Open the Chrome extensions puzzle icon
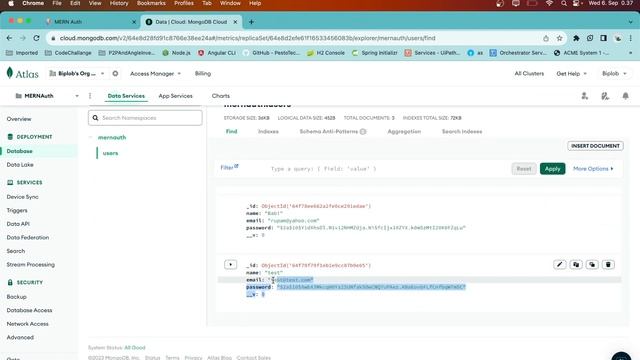Image resolution: width=640 pixels, height=360 pixels. click(x=576, y=38)
